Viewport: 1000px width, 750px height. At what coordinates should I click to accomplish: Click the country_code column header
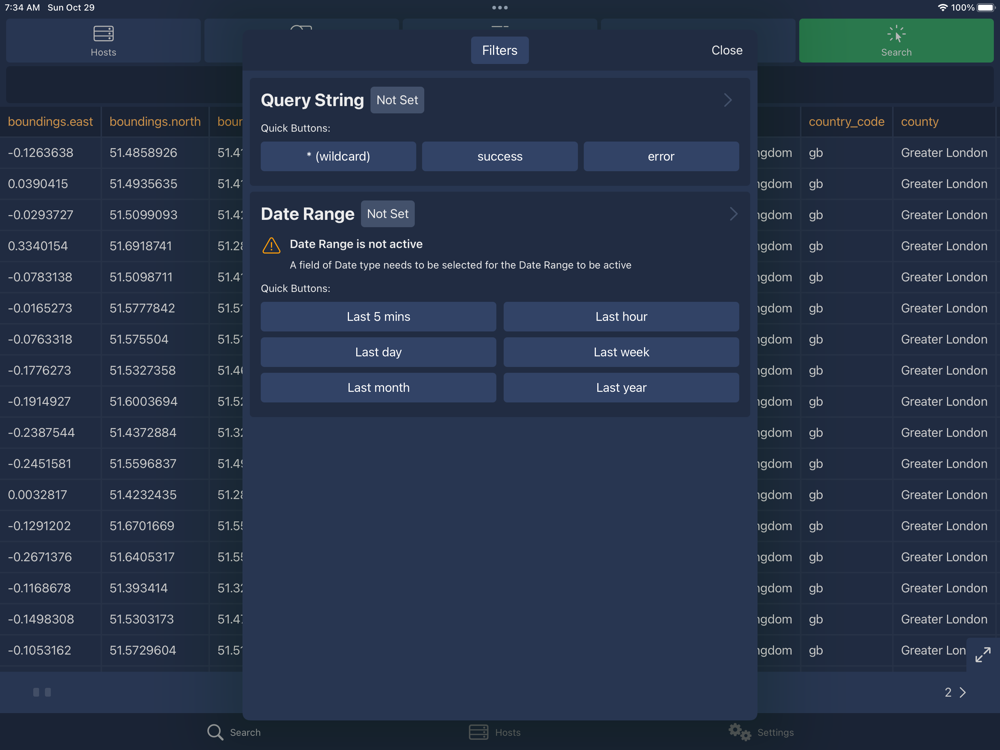click(x=846, y=122)
